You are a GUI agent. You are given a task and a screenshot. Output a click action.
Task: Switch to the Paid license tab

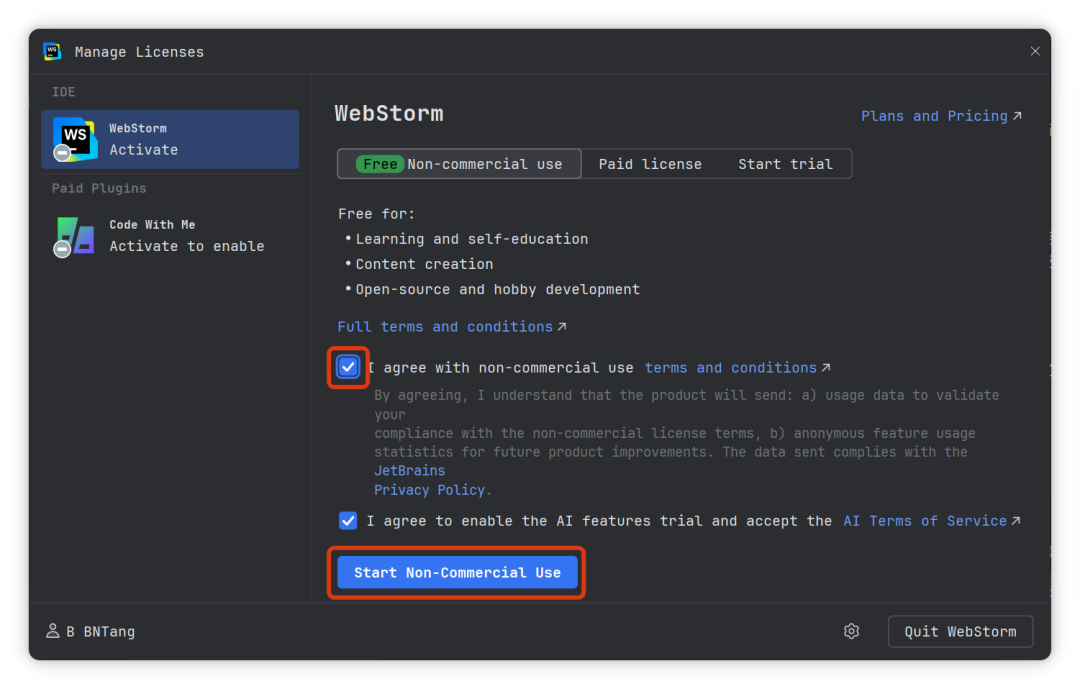650,164
